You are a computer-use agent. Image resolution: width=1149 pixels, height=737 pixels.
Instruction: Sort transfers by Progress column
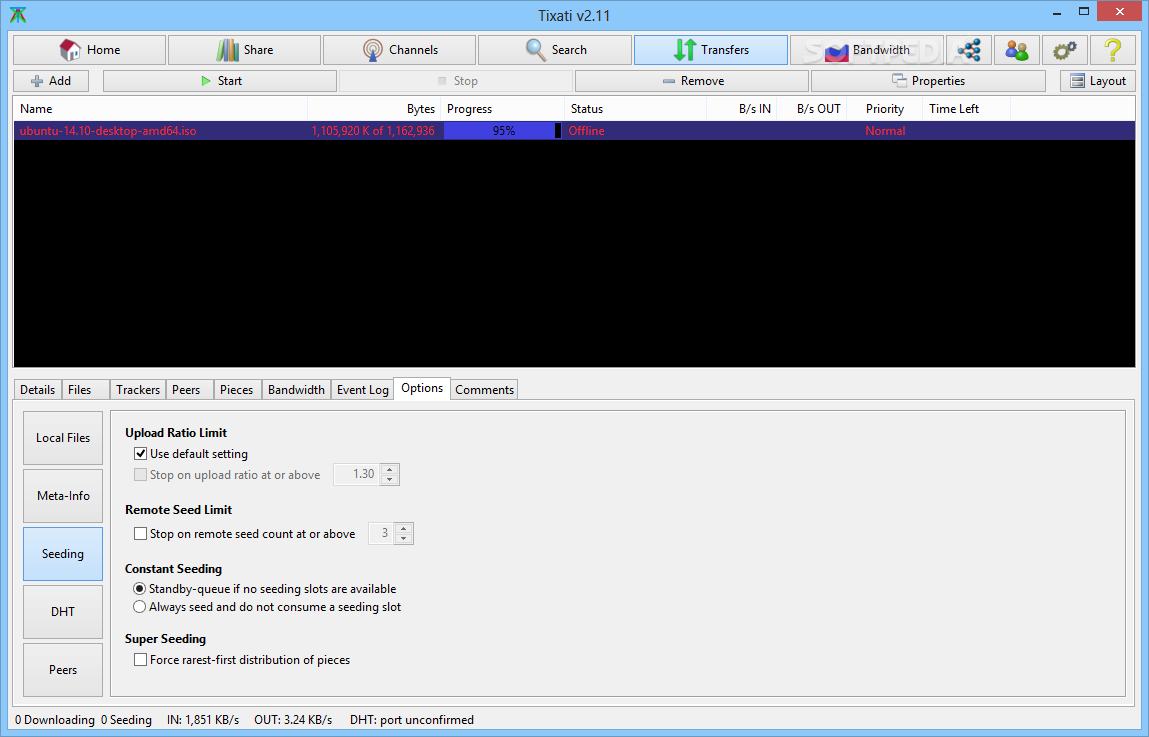click(503, 108)
